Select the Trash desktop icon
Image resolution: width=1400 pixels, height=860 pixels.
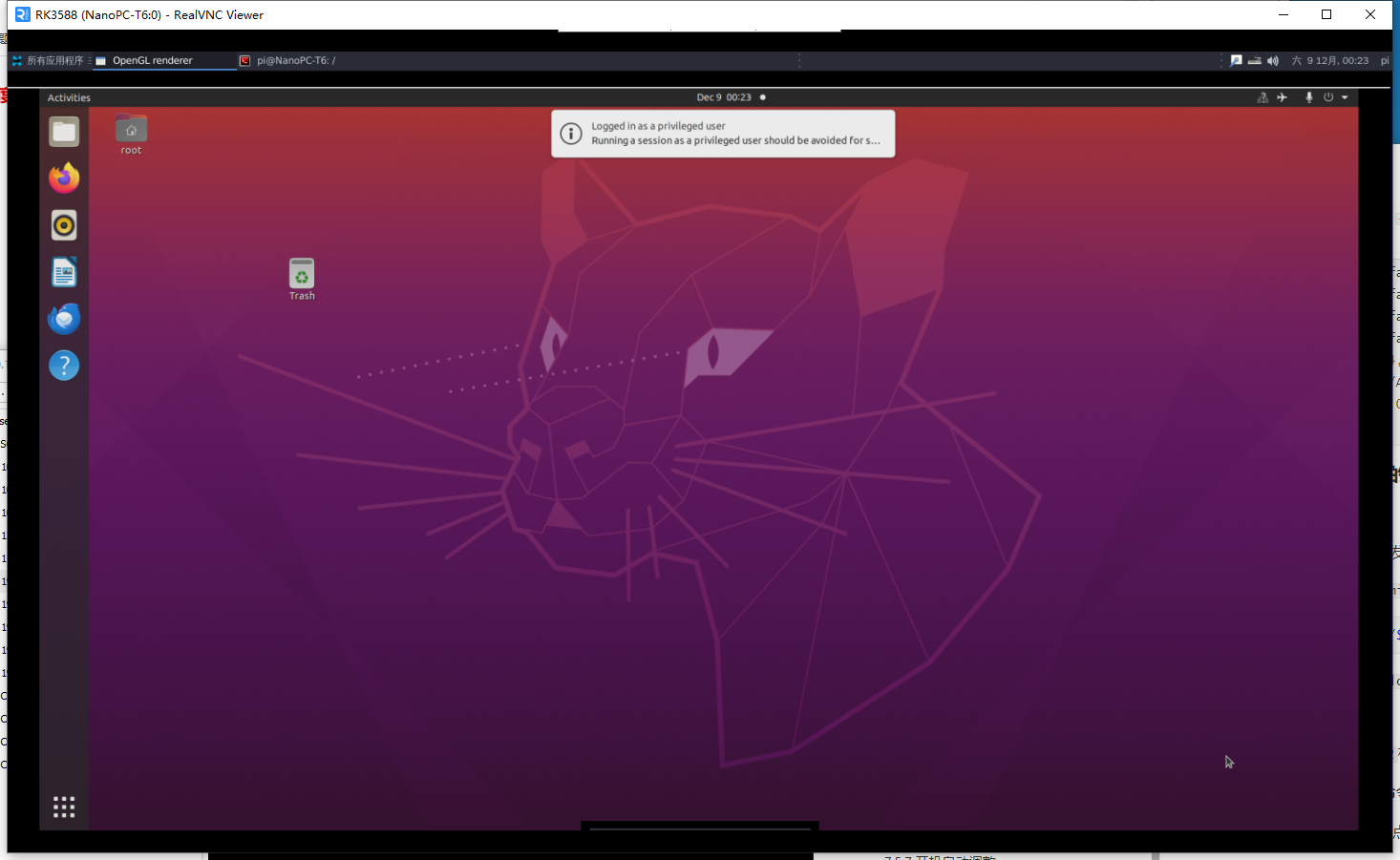click(x=302, y=280)
